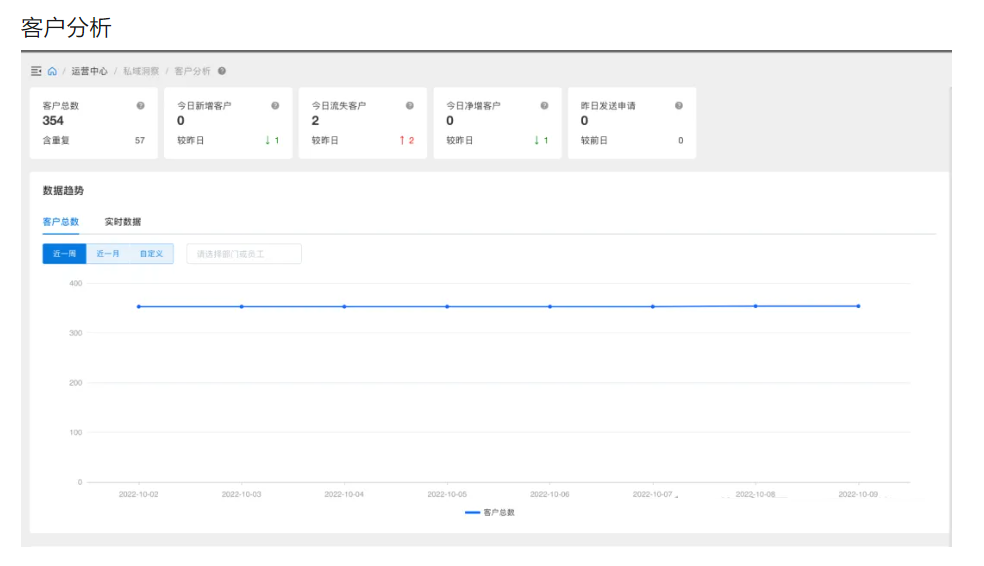Collapse the sidebar menu icon
This screenshot has height=566, width=984.
point(36,71)
